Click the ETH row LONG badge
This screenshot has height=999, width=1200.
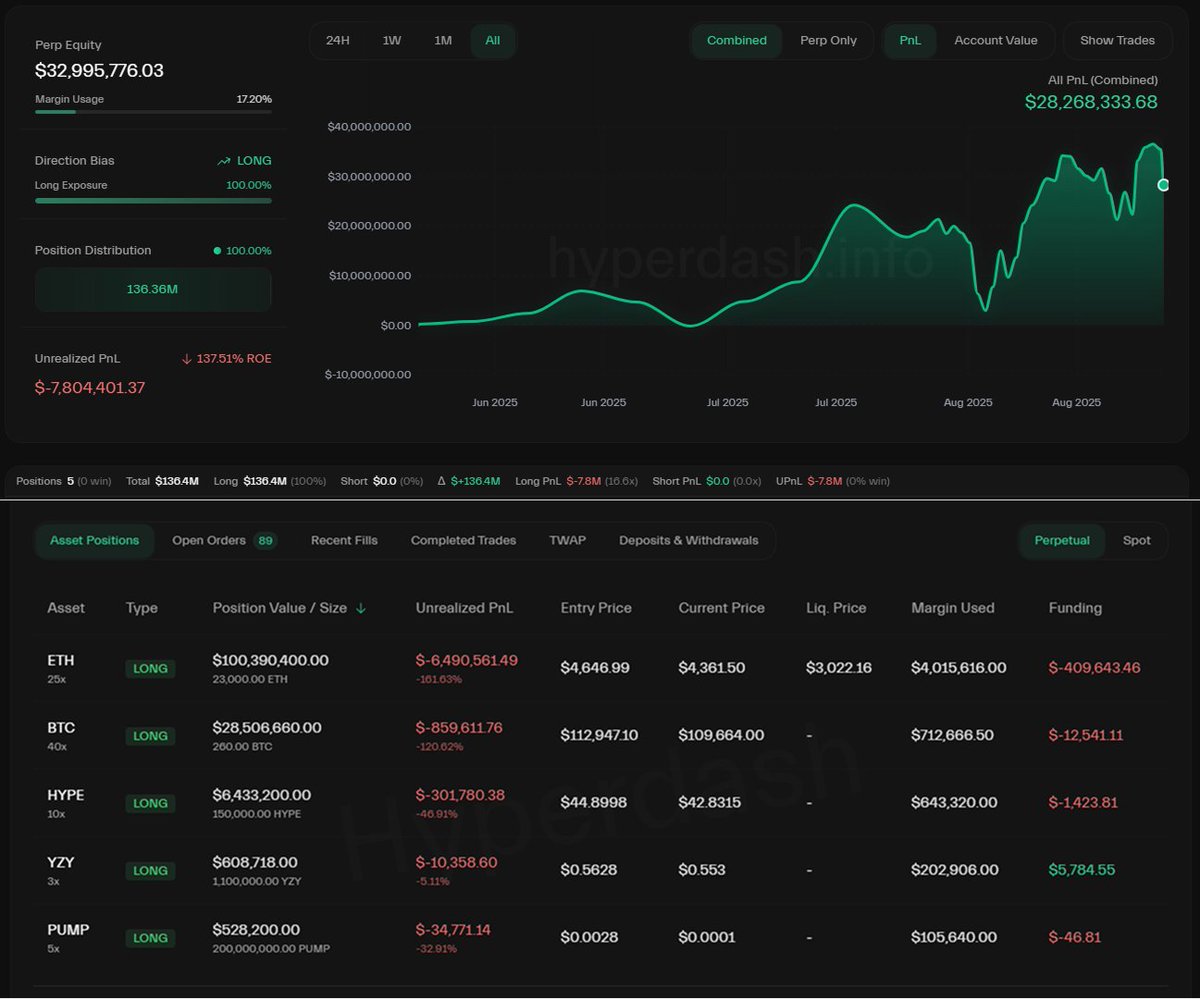150,669
